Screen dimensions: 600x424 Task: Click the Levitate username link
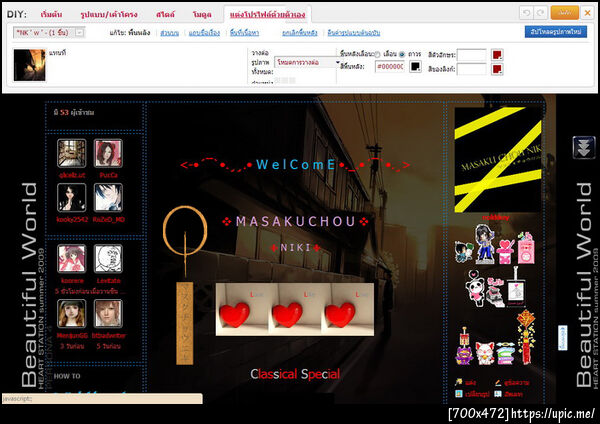pyautogui.click(x=108, y=280)
